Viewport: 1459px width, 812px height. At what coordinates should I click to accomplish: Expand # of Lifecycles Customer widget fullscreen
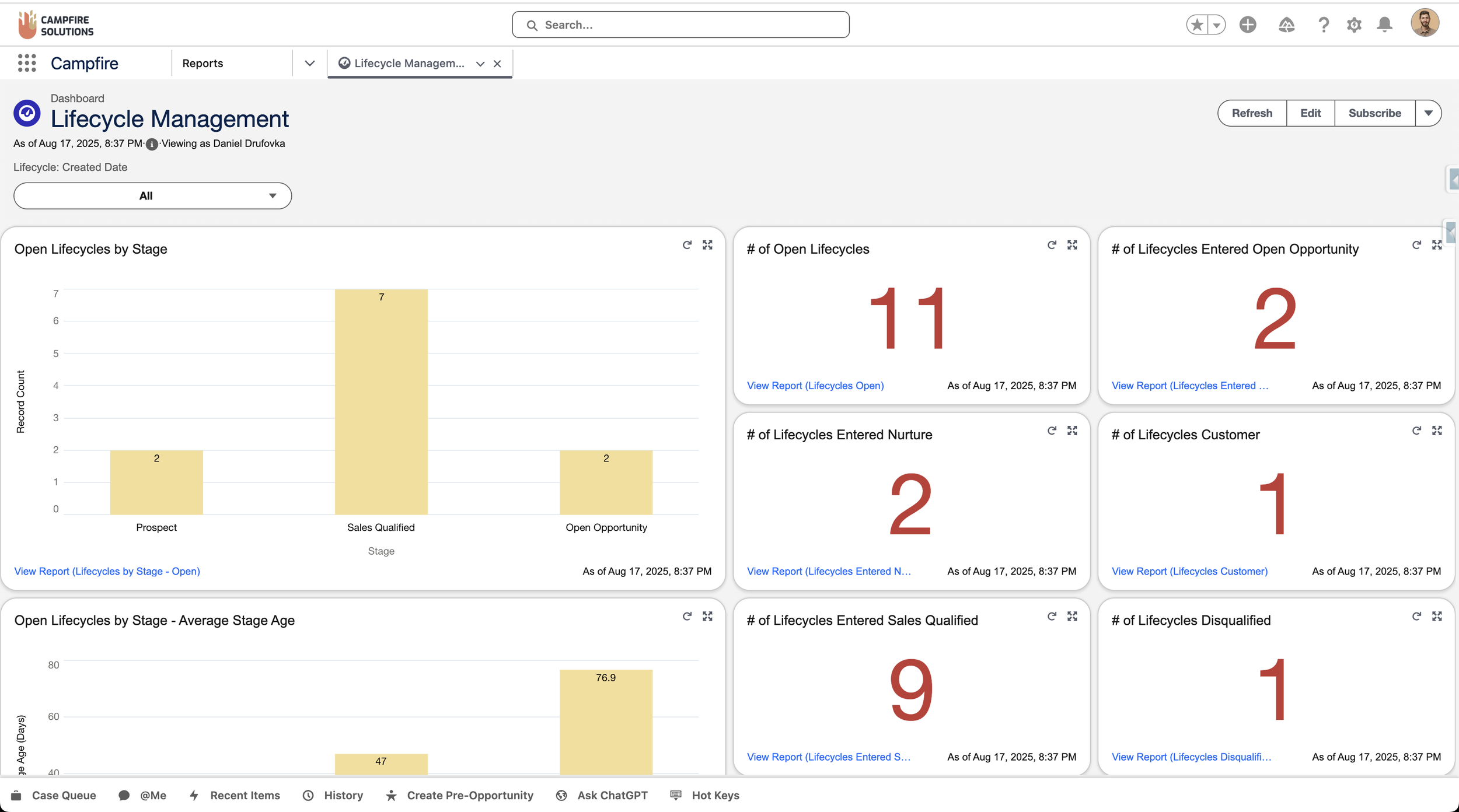(x=1437, y=430)
